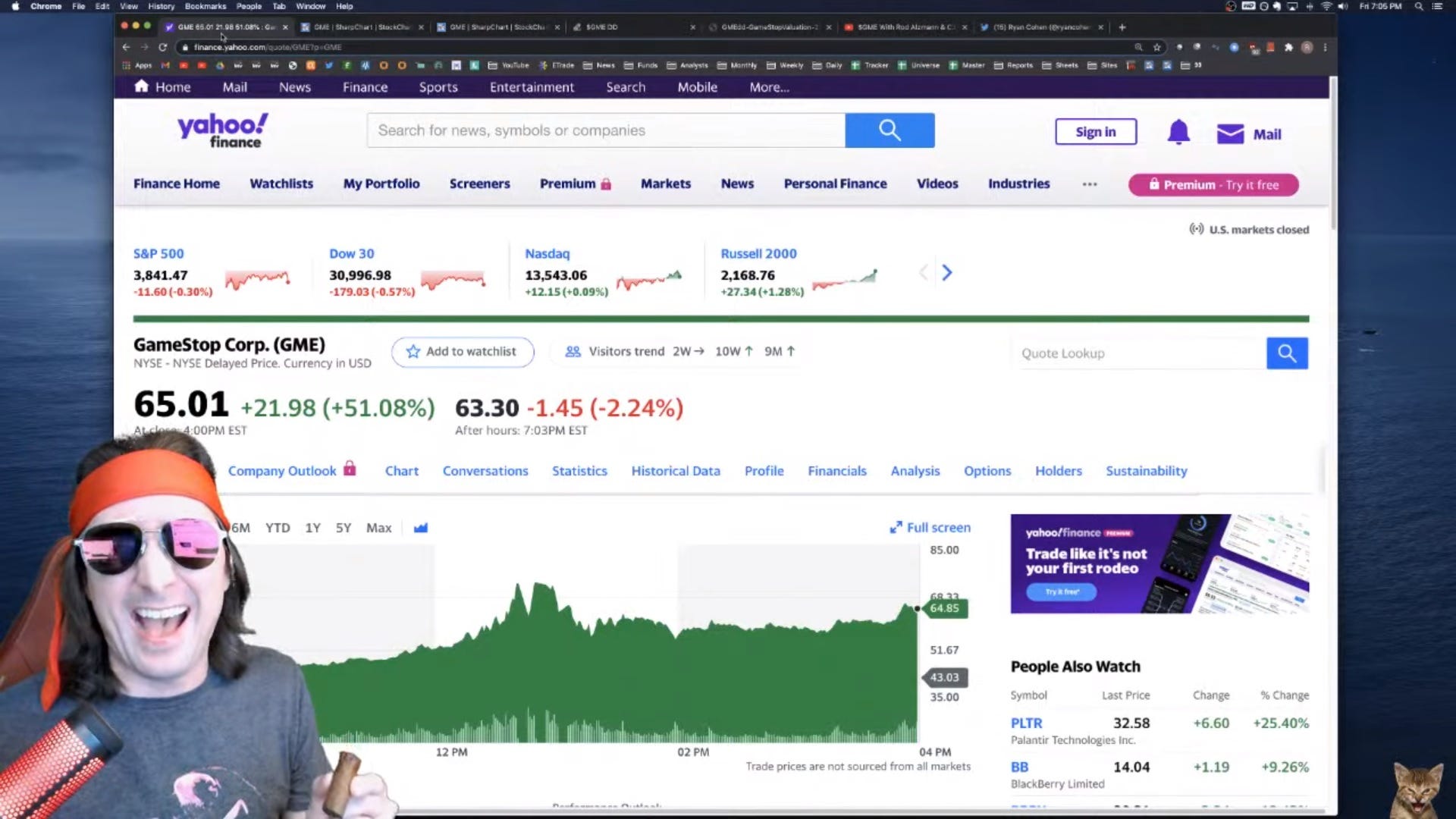
Task: Click the Chrome back arrow
Action: (126, 47)
